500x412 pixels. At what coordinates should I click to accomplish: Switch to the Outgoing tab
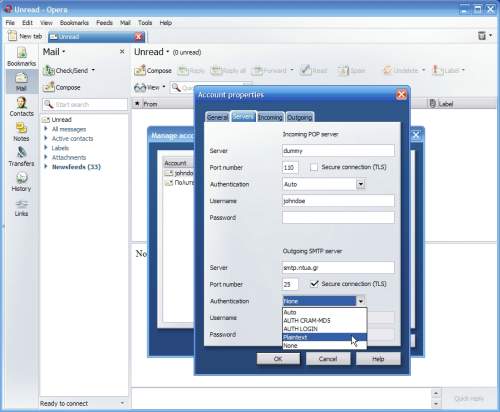[300, 117]
